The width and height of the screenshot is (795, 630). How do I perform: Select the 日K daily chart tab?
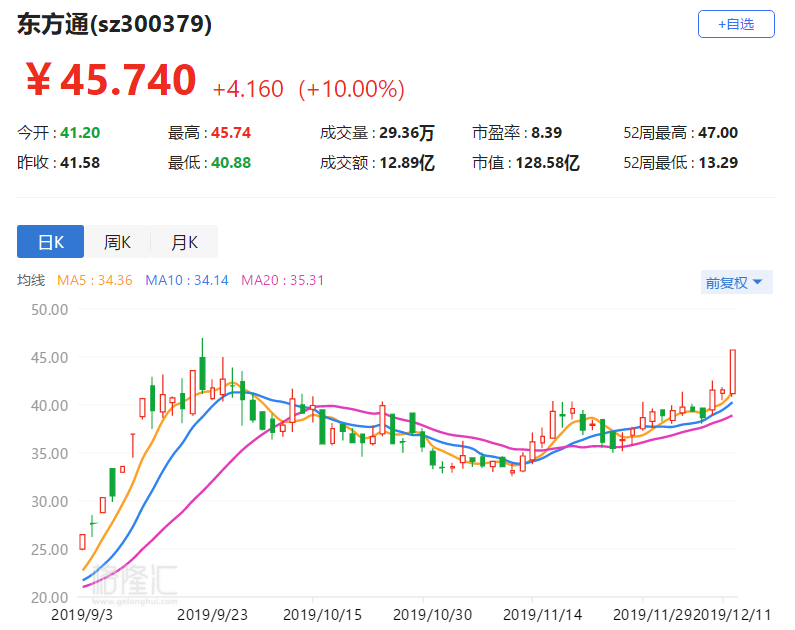(x=50, y=242)
